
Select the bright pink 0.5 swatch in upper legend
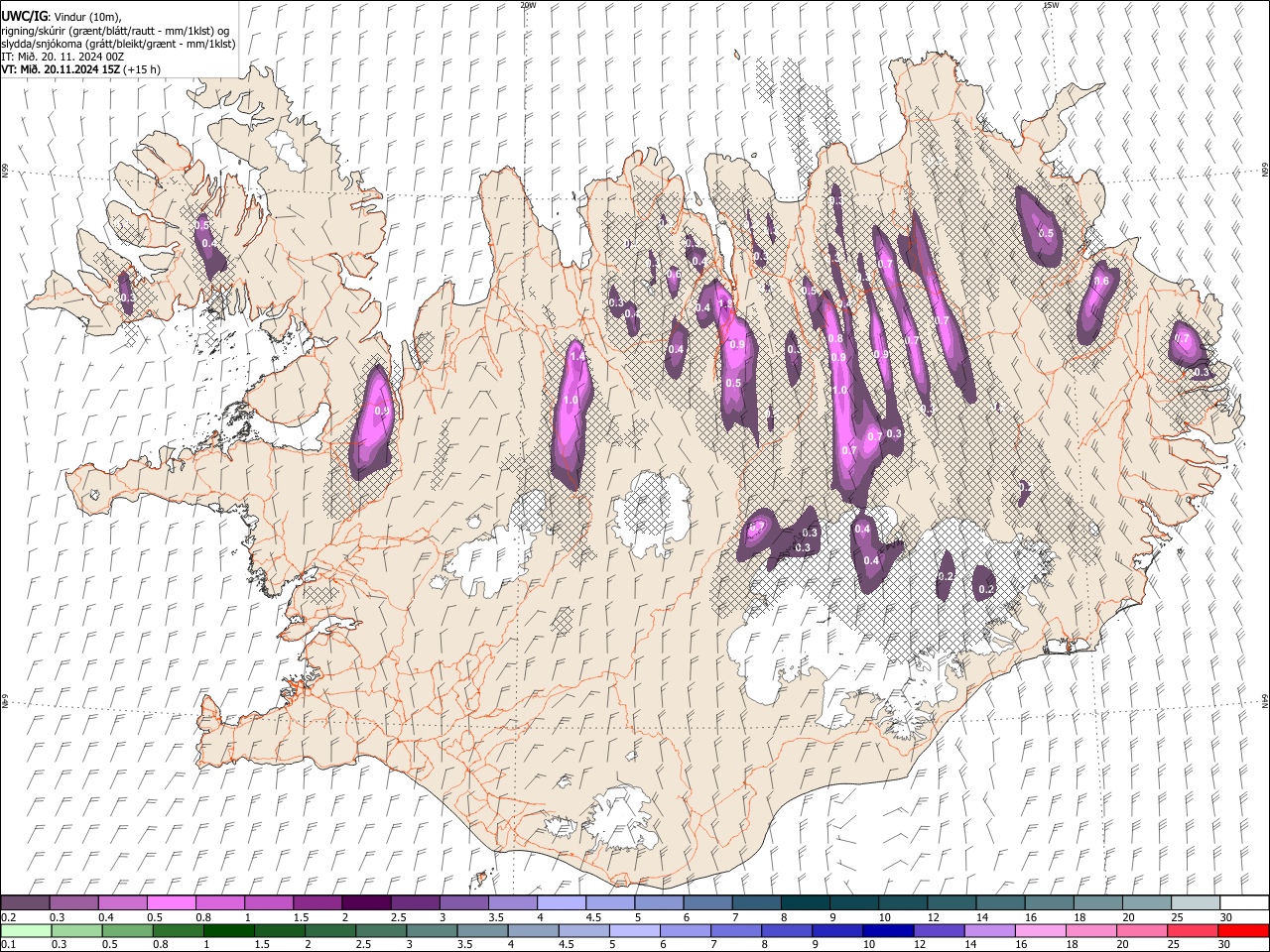tap(171, 903)
